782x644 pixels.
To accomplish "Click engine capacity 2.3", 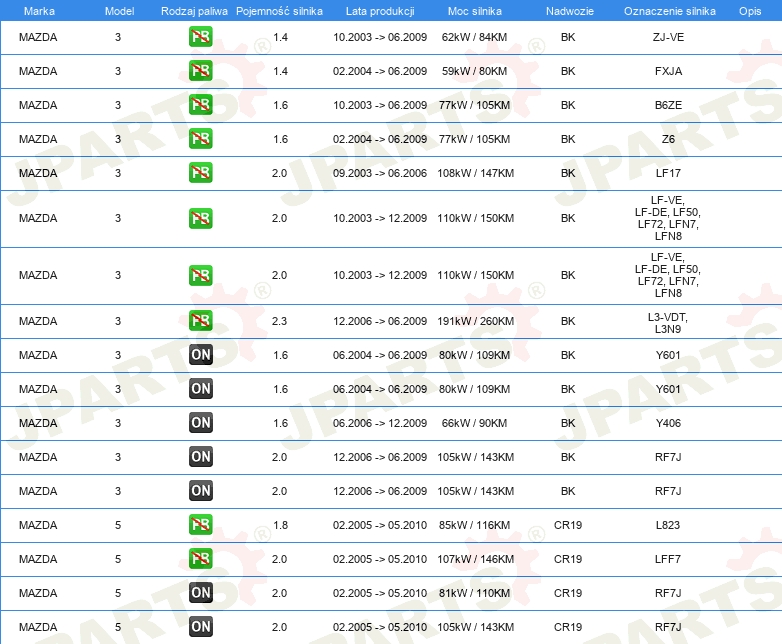I will point(279,321).
